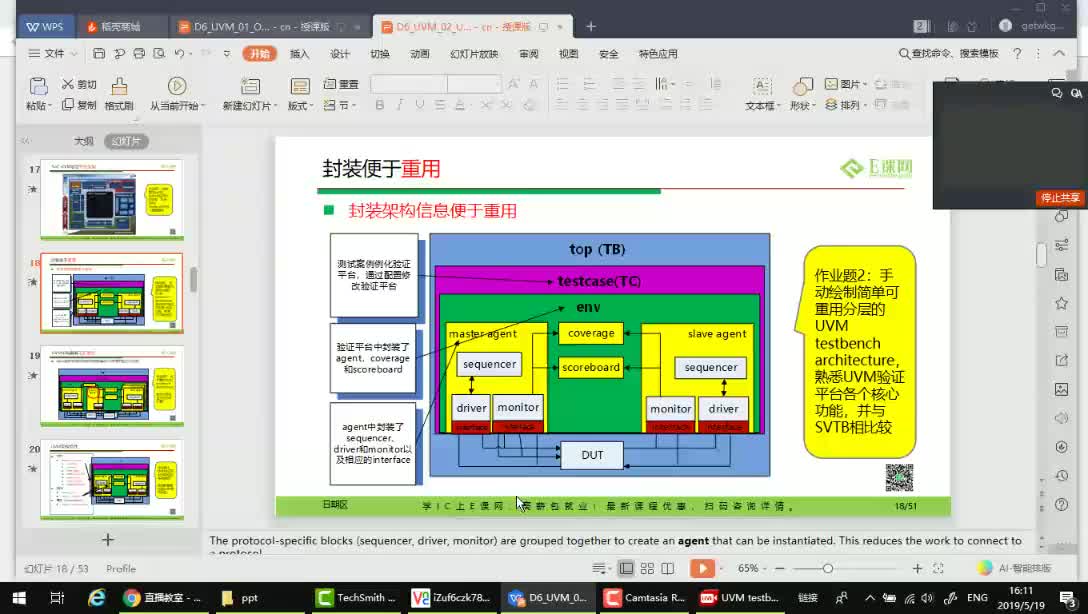Open the font size combo box
The width and height of the screenshot is (1088, 614).
point(474,84)
